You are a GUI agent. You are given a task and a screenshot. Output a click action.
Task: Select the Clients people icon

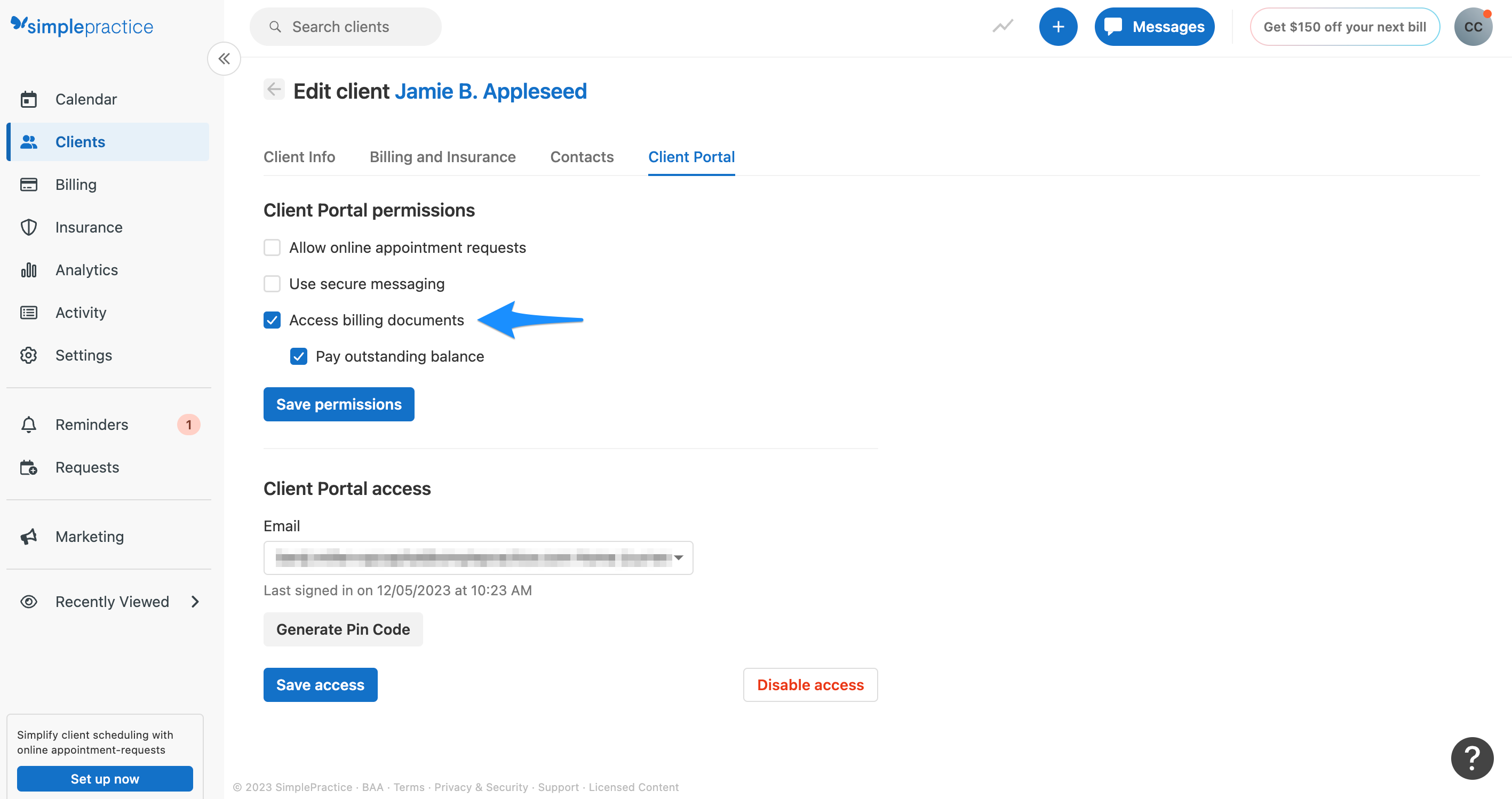tap(29, 142)
